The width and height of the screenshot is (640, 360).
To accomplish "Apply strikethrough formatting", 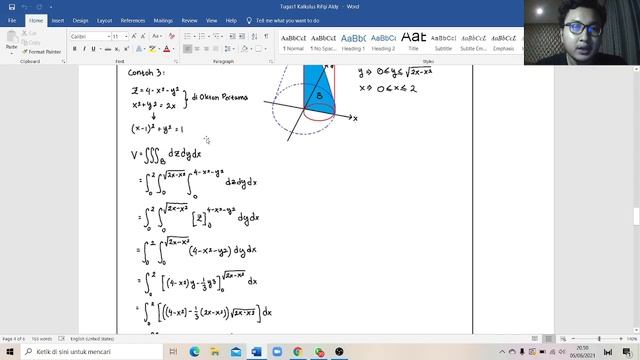I will [x=108, y=49].
